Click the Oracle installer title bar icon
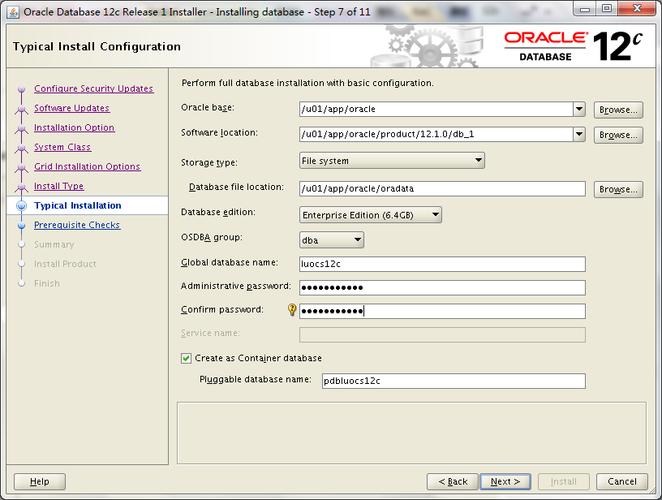The image size is (662, 500). 12,11
